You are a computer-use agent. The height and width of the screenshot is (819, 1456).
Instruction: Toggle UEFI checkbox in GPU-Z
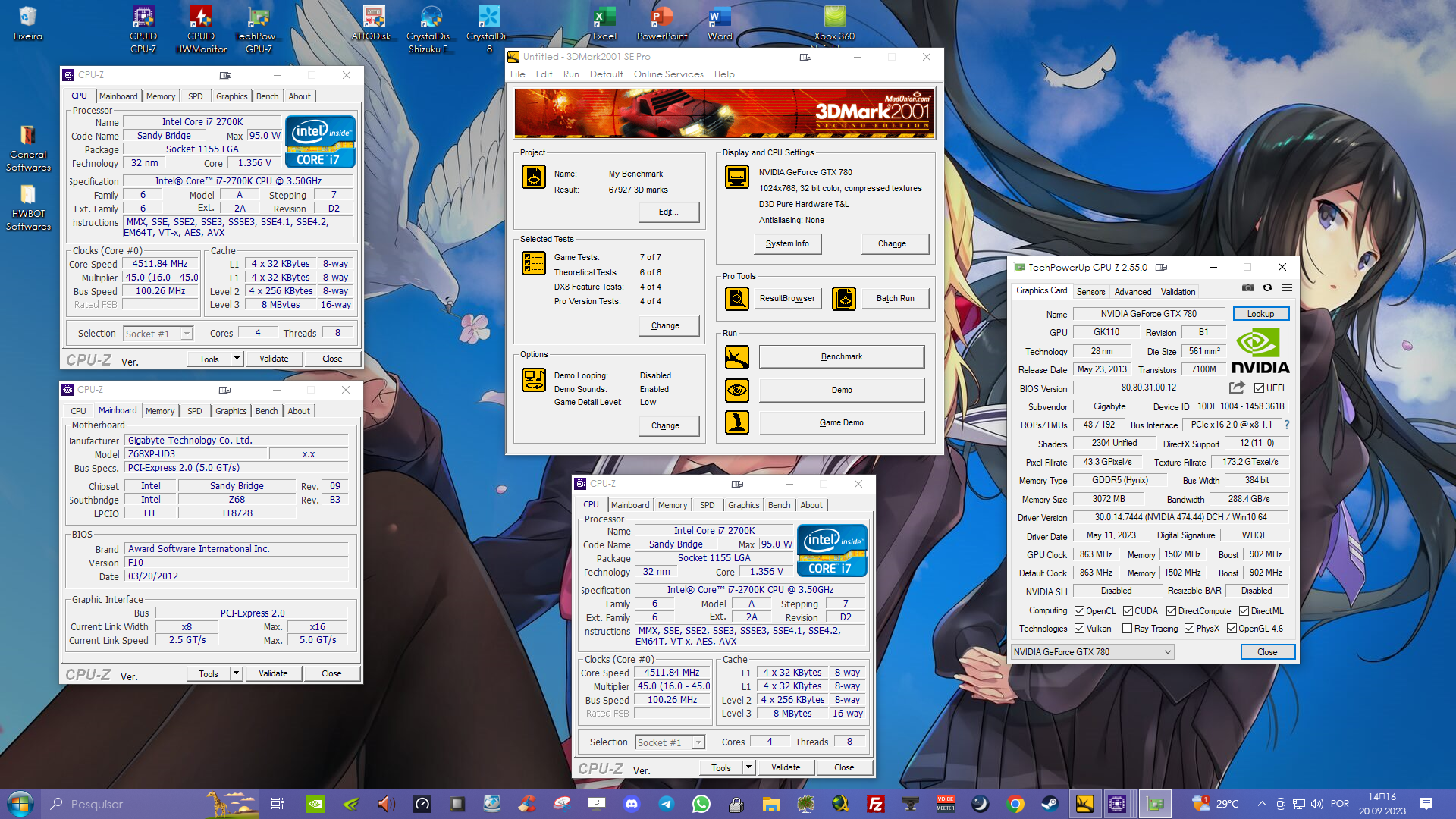[x=1259, y=388]
